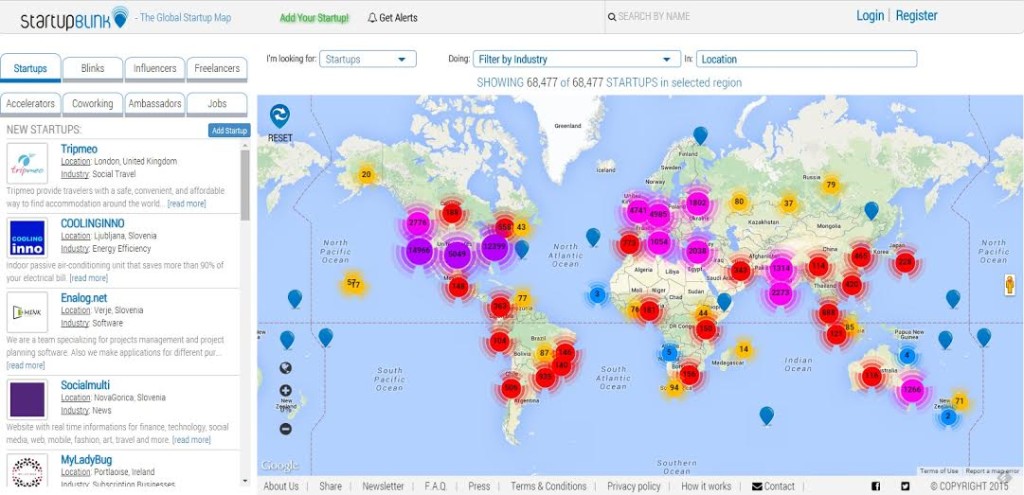The image size is (1024, 495).
Task: Select the Coworking tab
Action: (x=93, y=103)
